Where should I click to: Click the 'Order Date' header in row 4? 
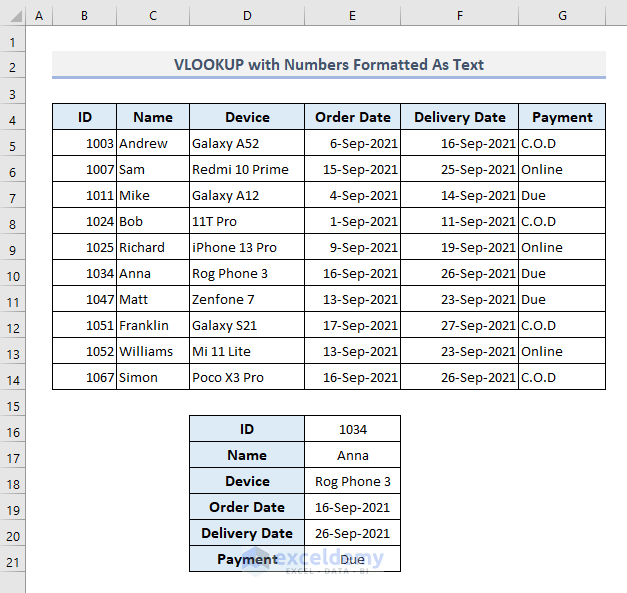[353, 117]
